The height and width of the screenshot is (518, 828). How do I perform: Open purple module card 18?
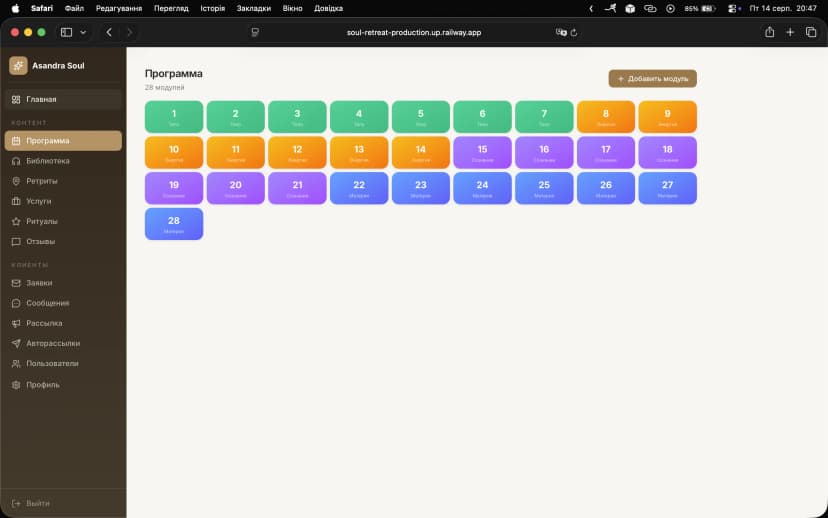[x=667, y=153]
